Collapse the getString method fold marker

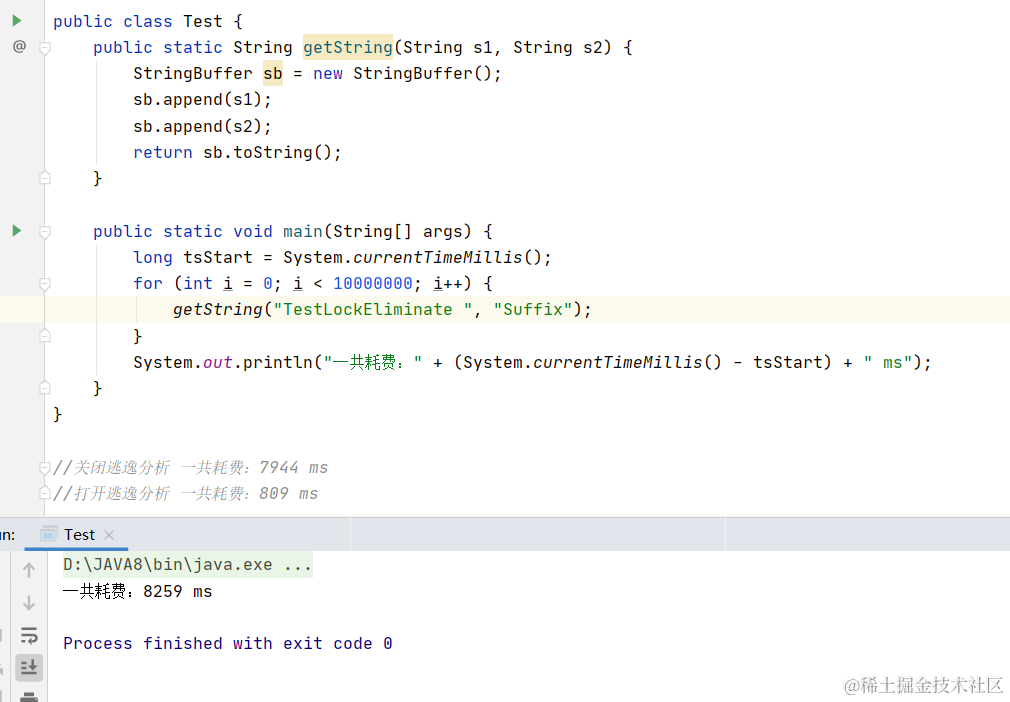click(x=45, y=48)
